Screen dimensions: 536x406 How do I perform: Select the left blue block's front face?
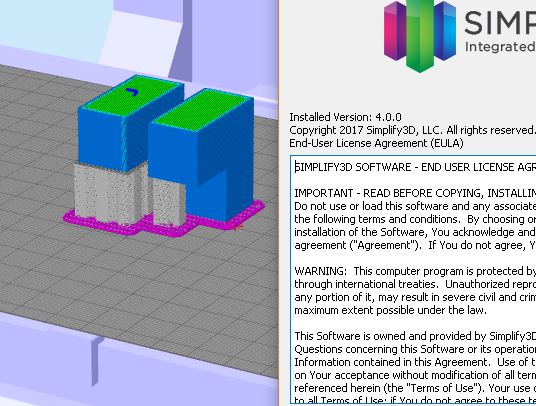99,137
